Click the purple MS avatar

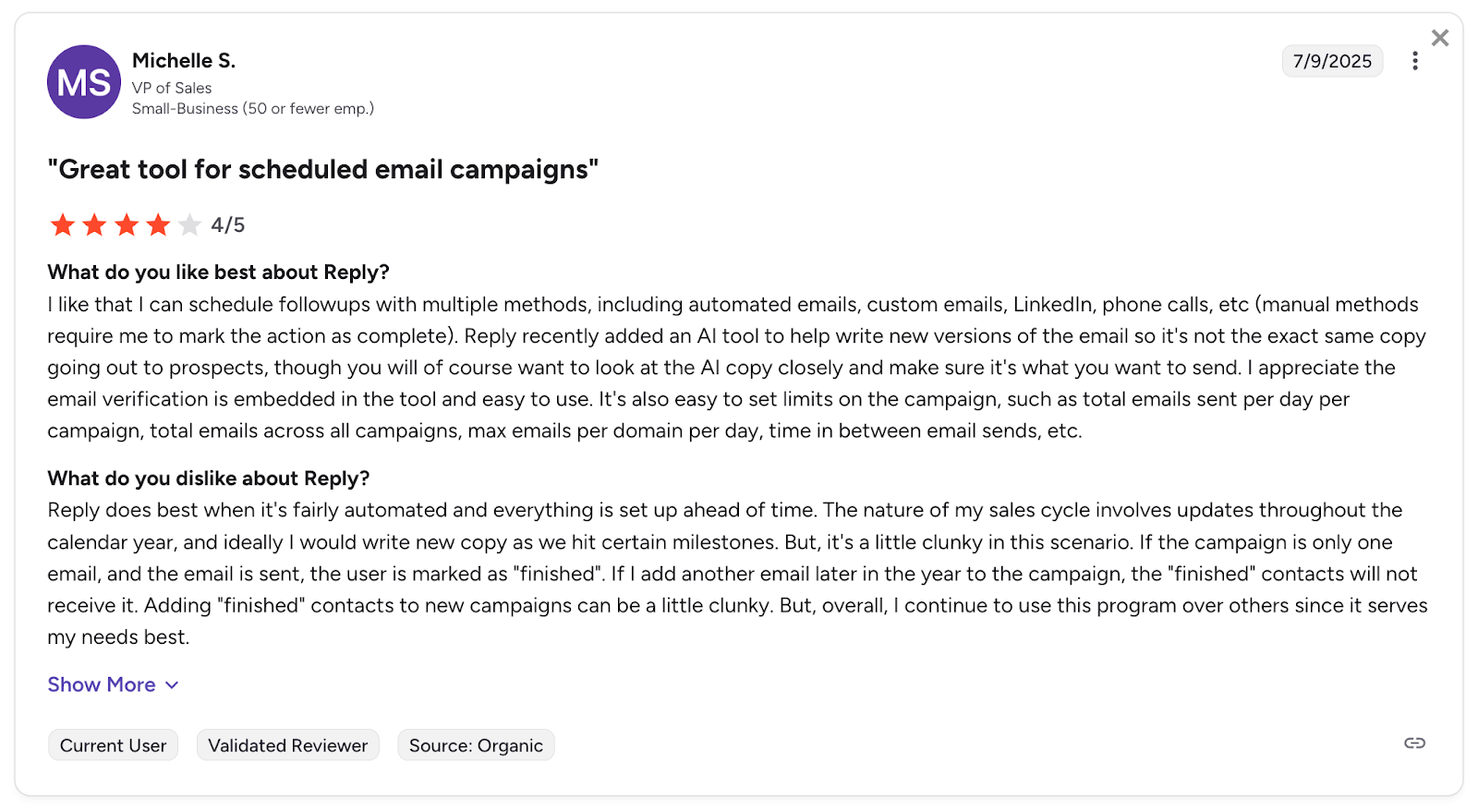coord(84,82)
